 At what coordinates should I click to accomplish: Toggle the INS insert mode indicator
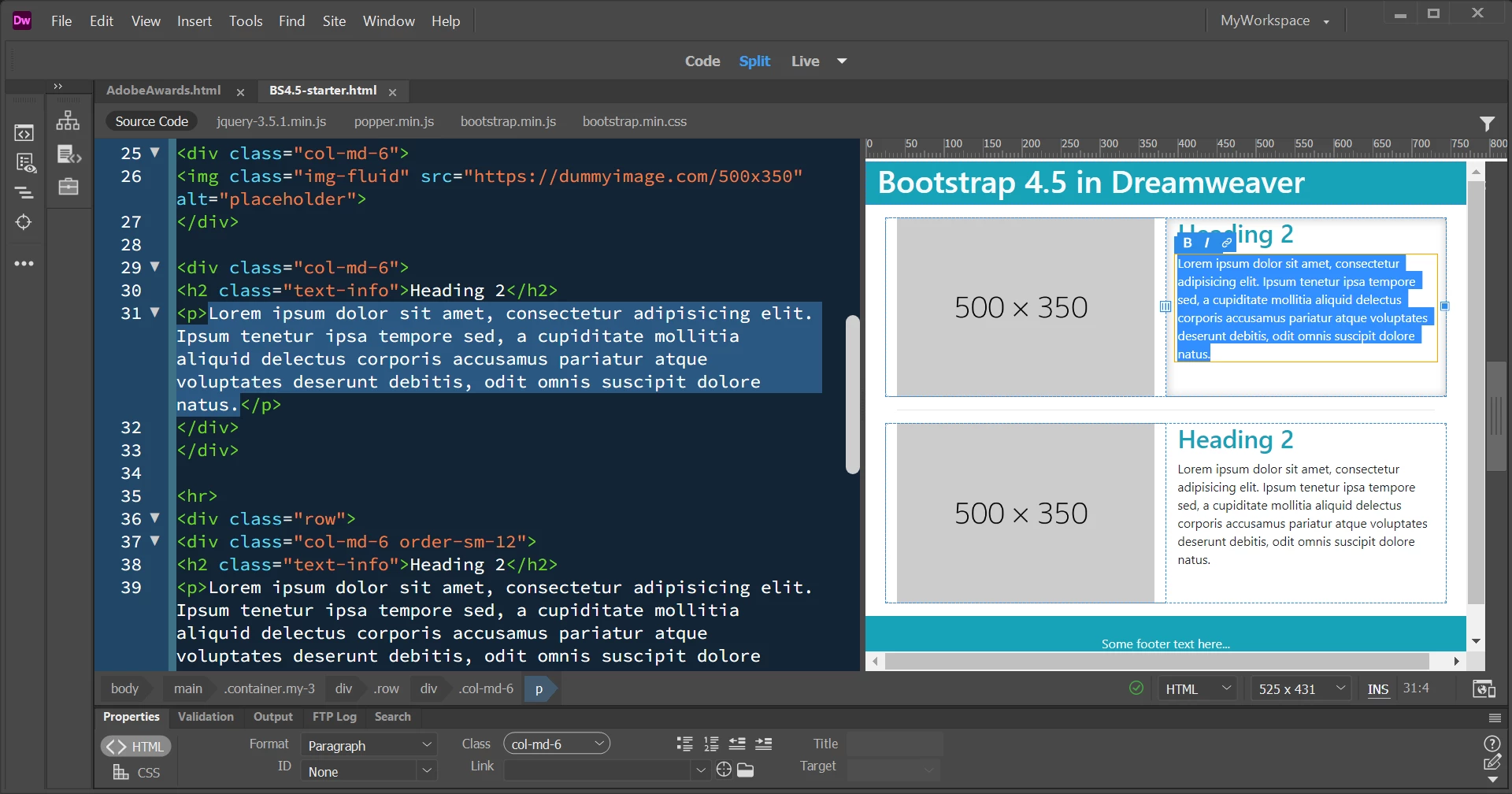click(x=1378, y=689)
